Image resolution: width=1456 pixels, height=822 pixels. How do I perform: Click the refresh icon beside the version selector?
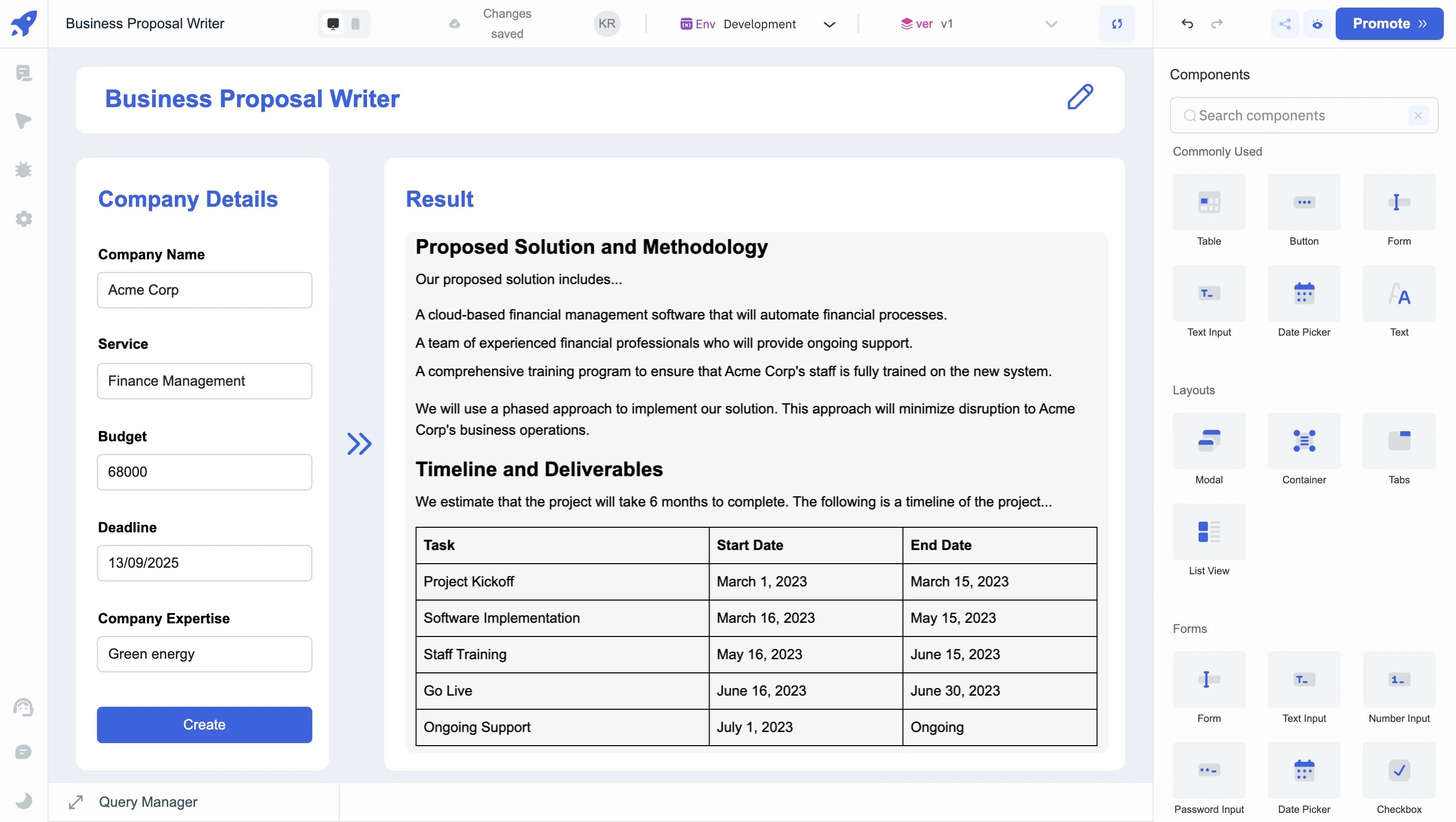click(1117, 24)
